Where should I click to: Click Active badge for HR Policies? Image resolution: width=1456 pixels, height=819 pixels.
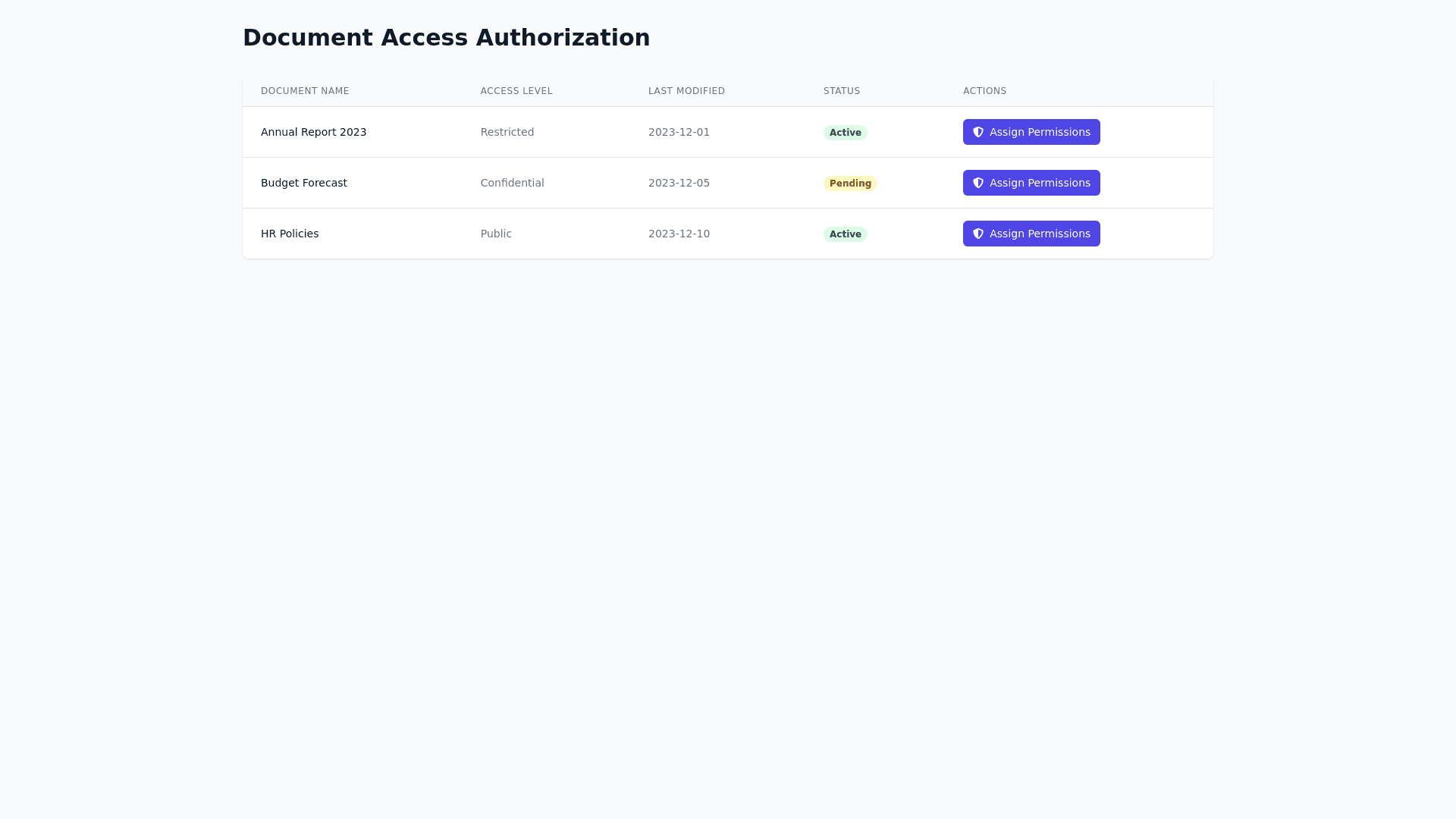coord(845,234)
